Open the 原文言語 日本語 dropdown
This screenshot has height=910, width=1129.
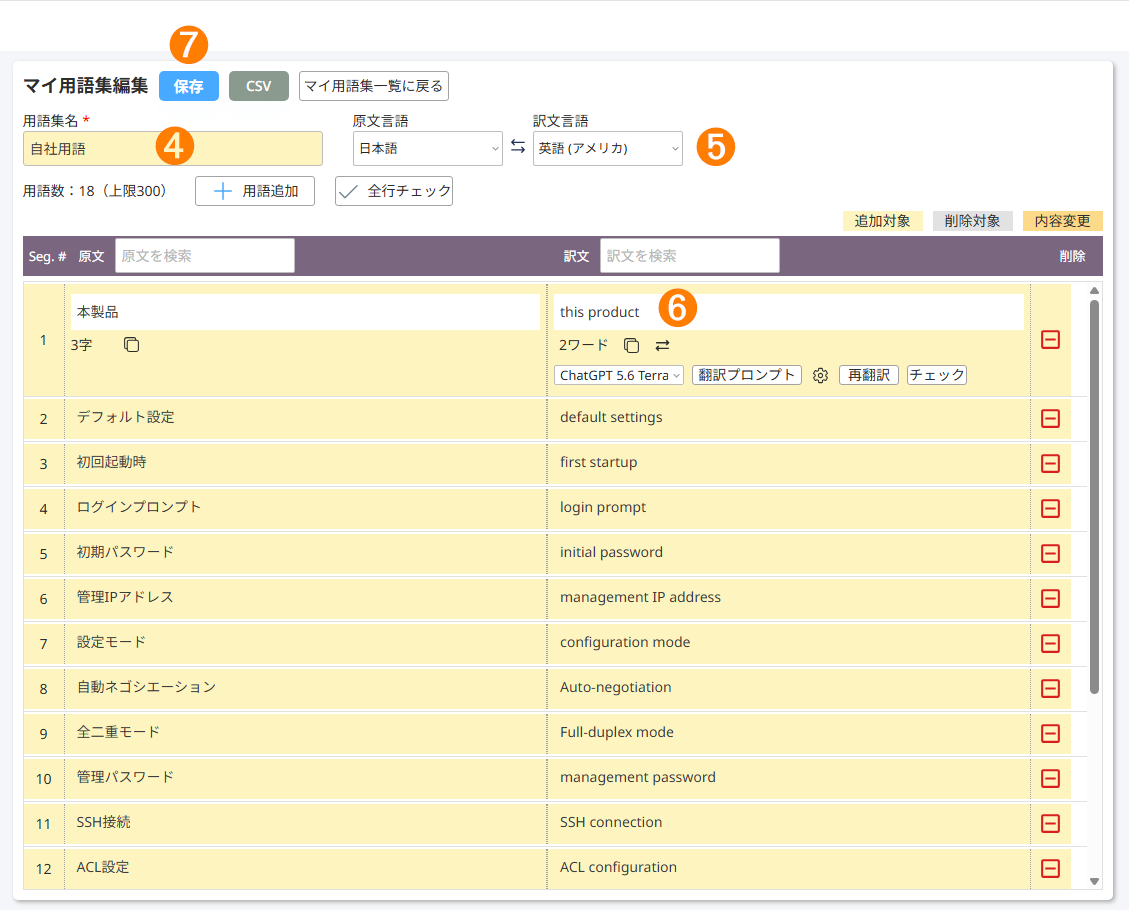(x=428, y=148)
